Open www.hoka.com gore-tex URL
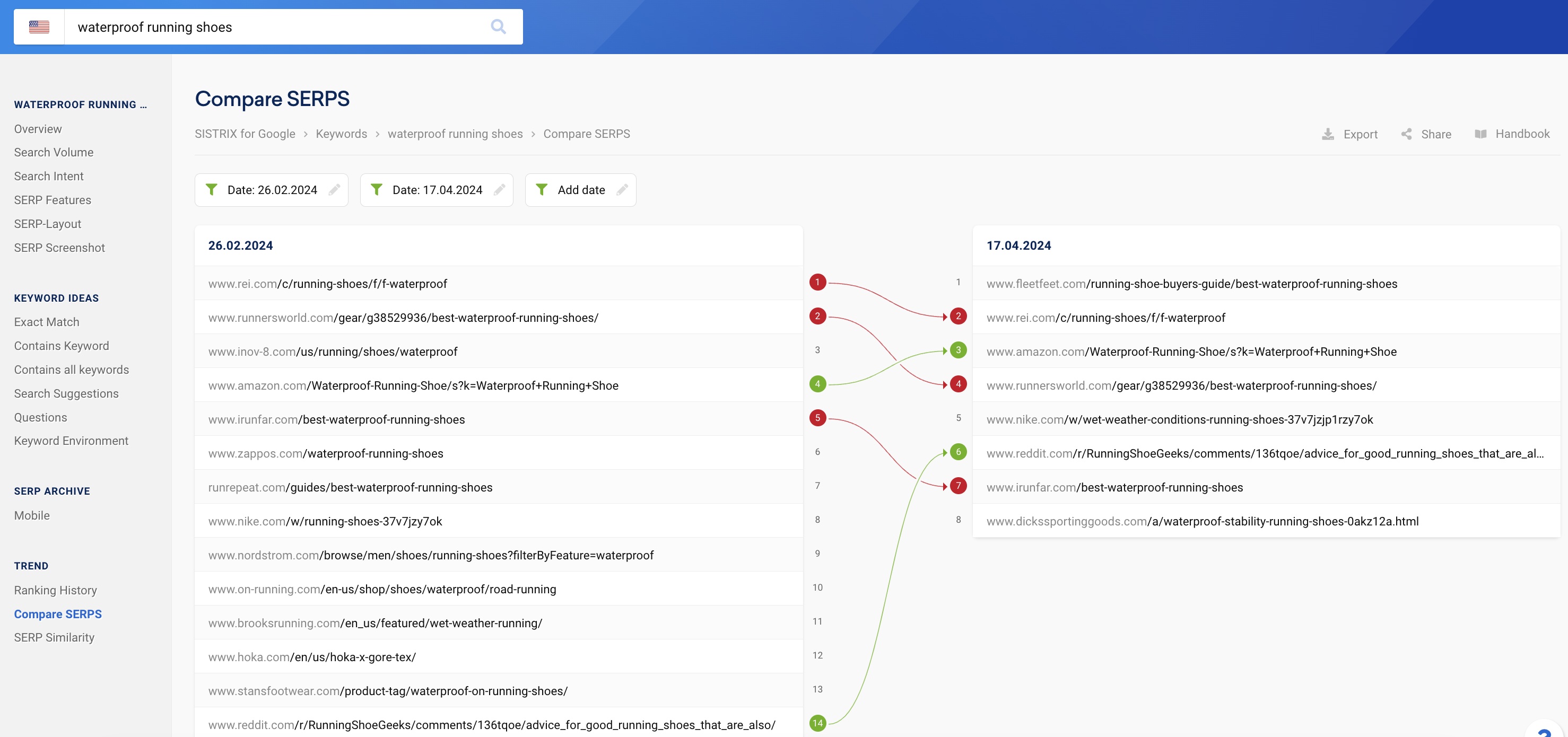Screen dimensions: 1568x737 [x=312, y=657]
